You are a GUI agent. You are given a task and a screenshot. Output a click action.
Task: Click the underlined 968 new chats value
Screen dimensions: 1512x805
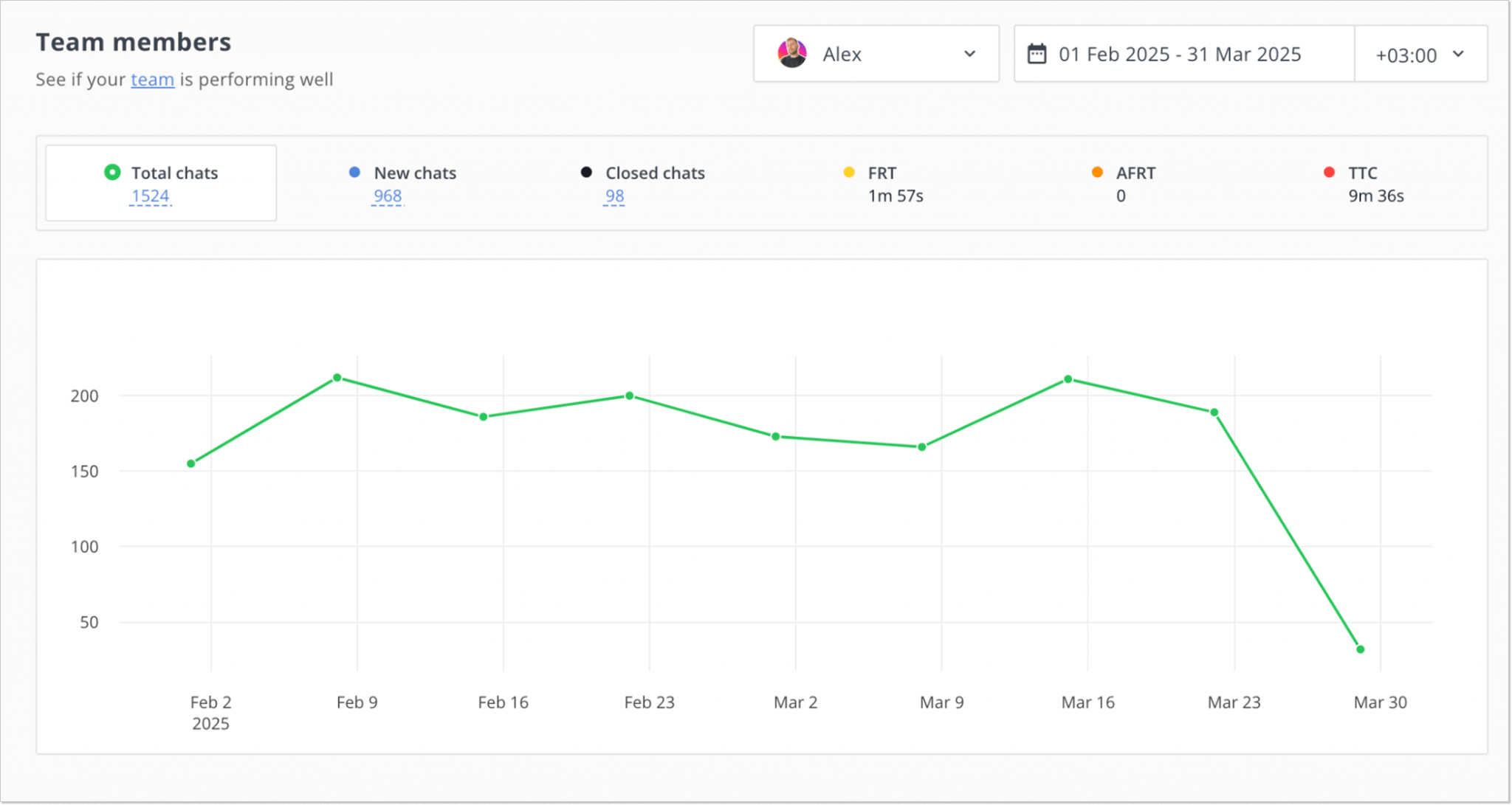(x=387, y=196)
